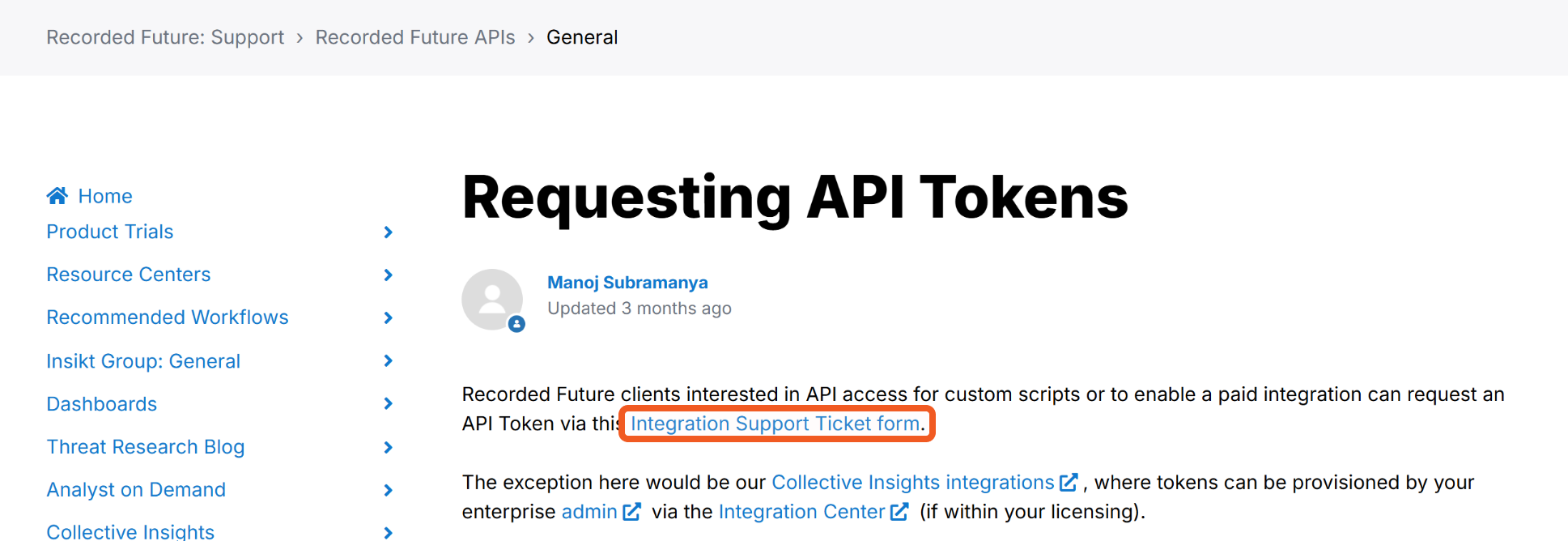1568x541 pixels.
Task: Click the Home house icon
Action: (57, 195)
